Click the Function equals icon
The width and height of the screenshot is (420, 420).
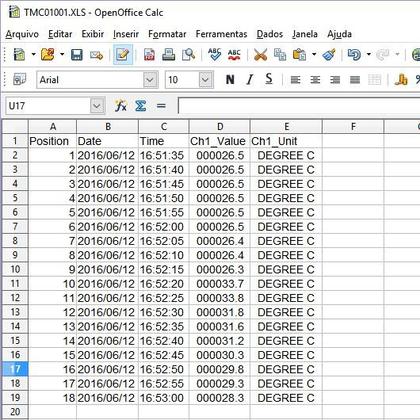click(x=161, y=106)
